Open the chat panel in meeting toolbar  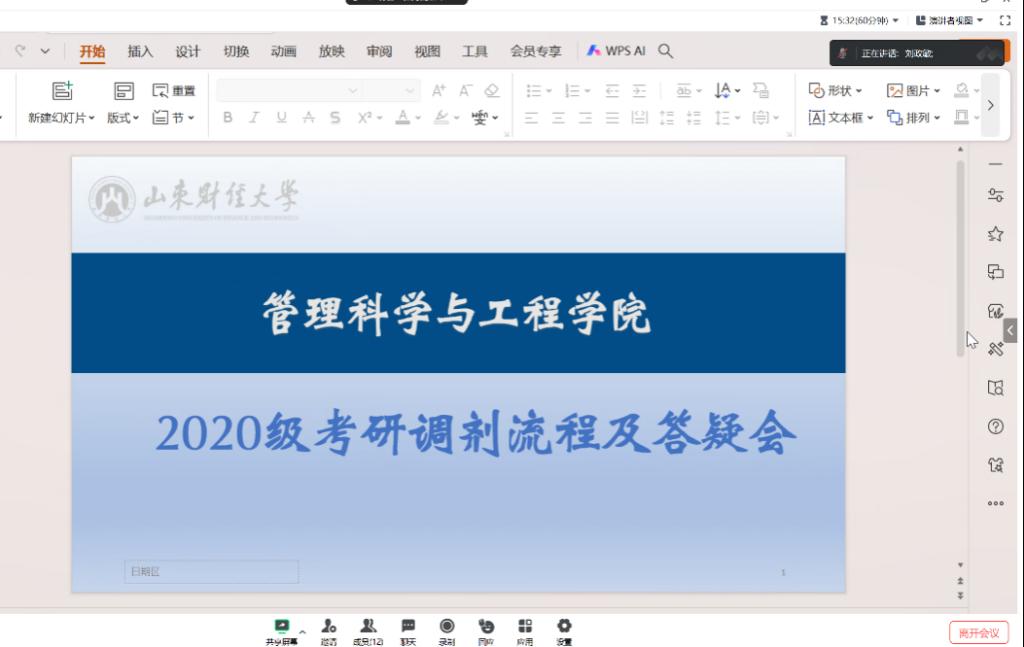408,630
